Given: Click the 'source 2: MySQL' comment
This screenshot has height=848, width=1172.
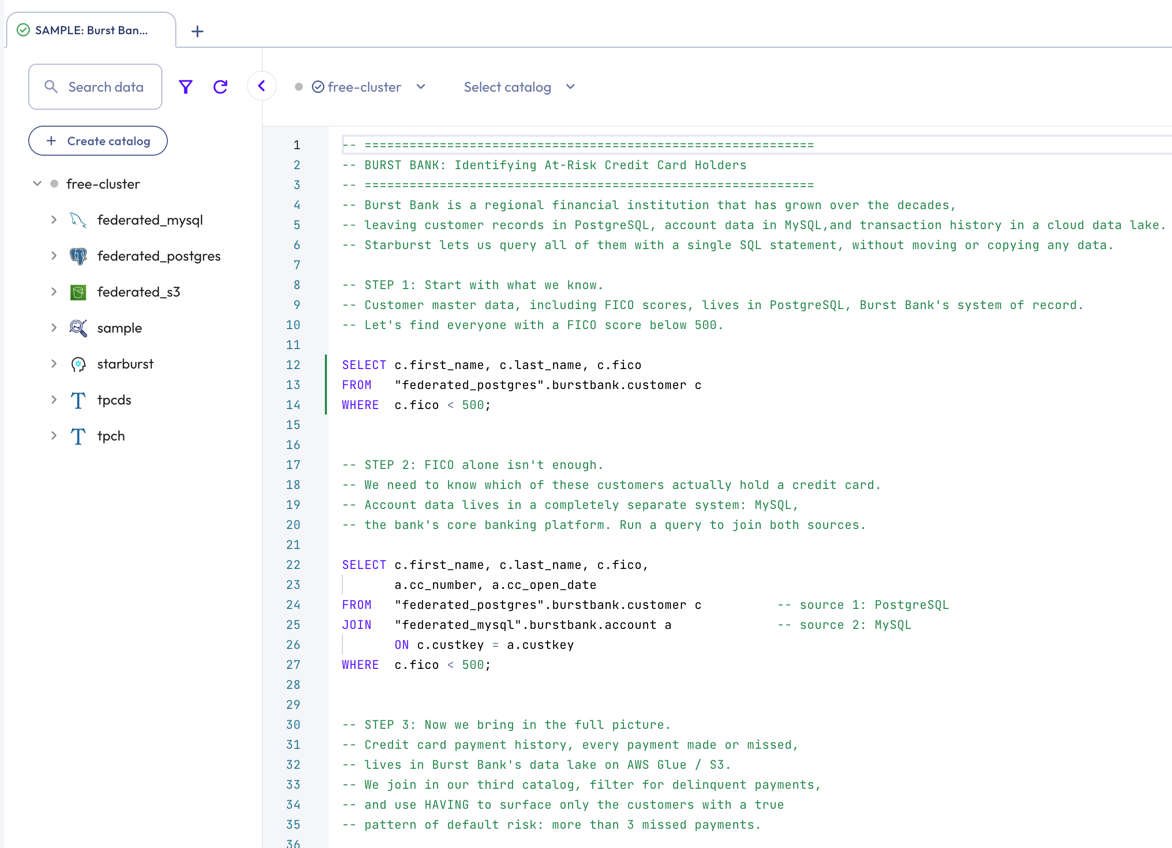Looking at the screenshot, I should point(844,625).
